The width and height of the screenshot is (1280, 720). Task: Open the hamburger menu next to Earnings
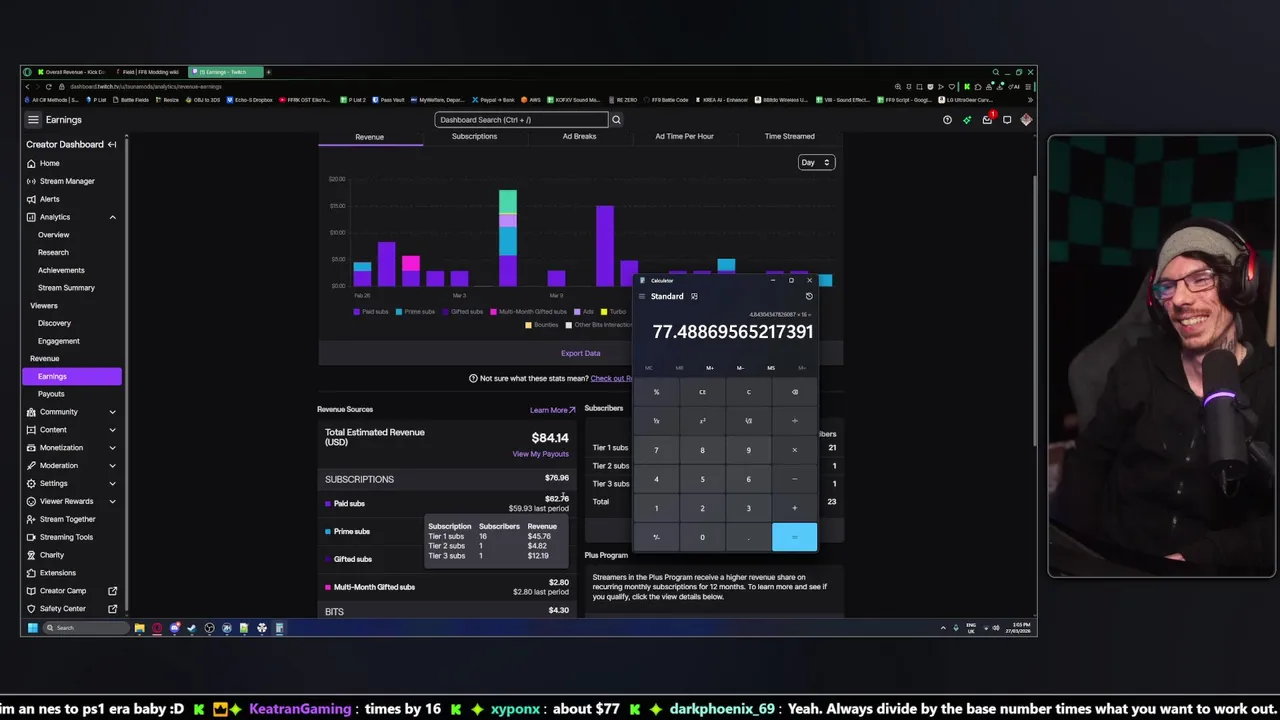[33, 120]
